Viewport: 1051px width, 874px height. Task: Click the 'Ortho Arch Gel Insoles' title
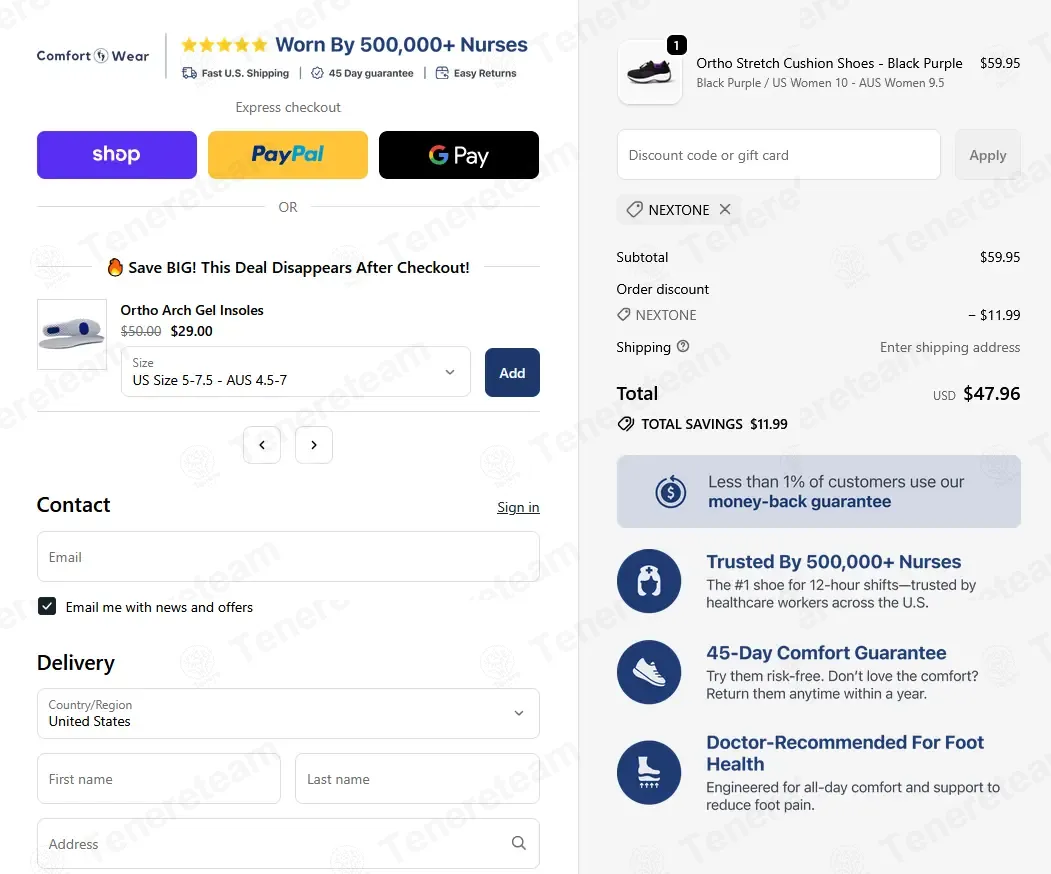192,310
